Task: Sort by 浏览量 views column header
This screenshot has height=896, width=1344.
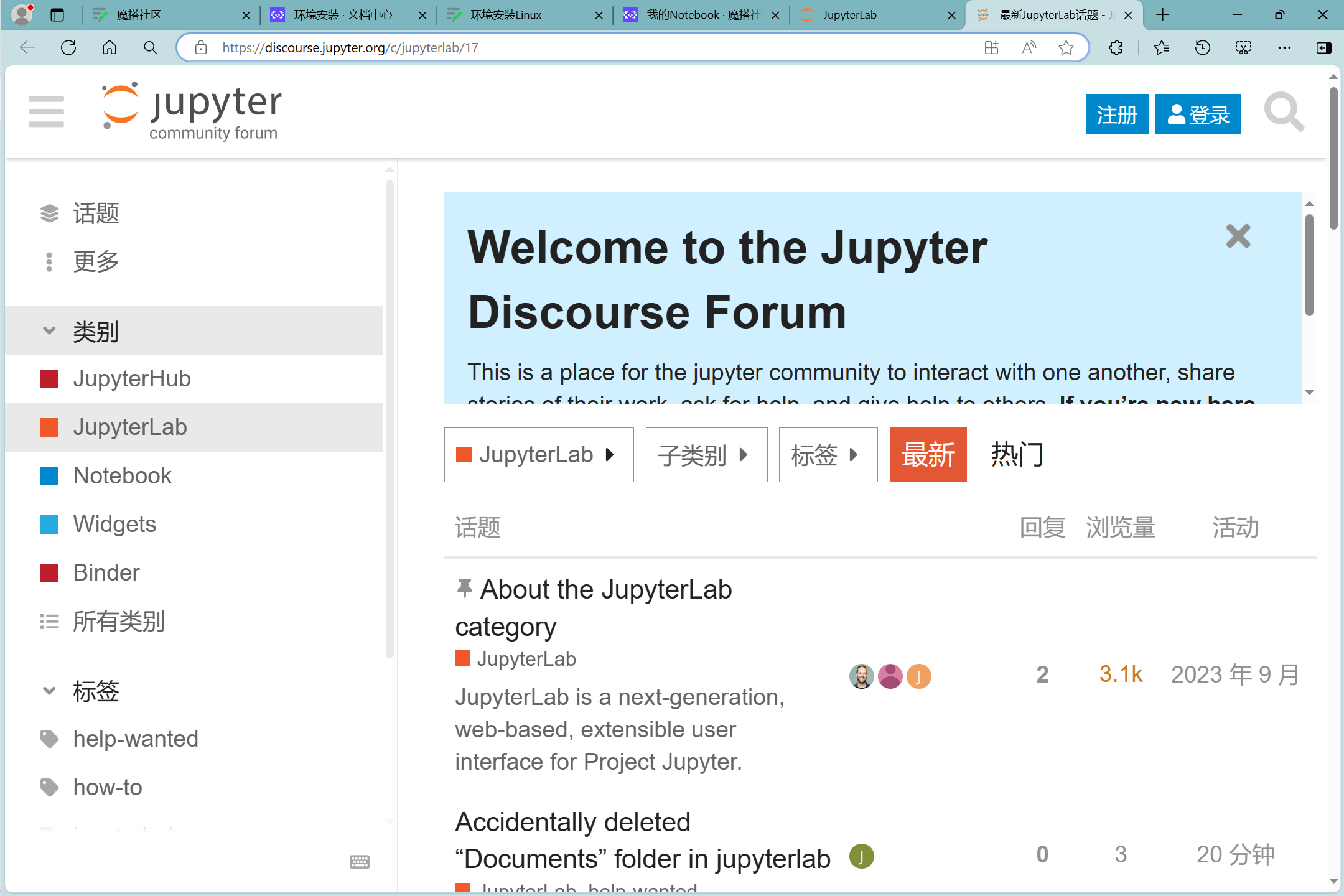Action: tap(1121, 528)
